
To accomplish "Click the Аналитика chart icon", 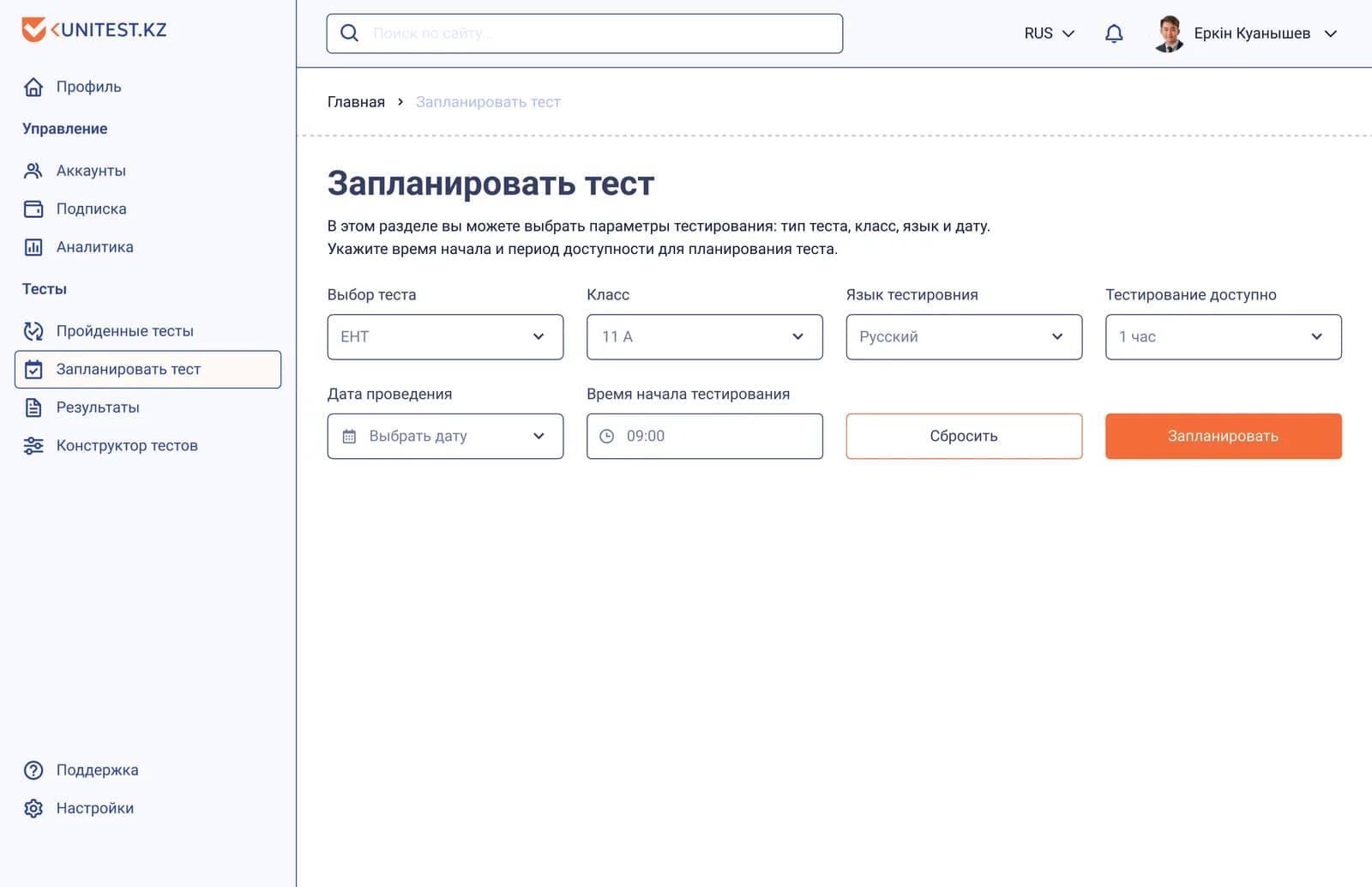I will (x=33, y=247).
